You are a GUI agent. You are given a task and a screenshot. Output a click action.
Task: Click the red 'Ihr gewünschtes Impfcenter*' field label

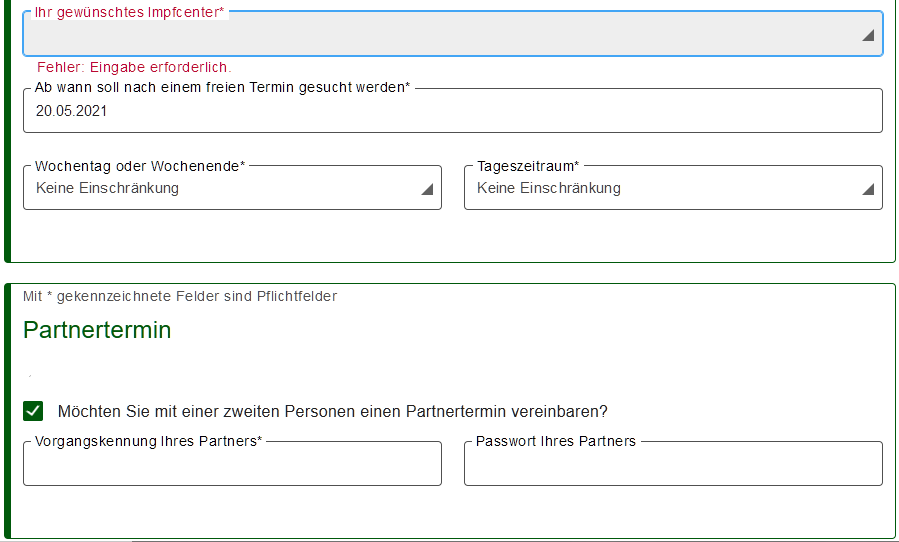point(130,12)
